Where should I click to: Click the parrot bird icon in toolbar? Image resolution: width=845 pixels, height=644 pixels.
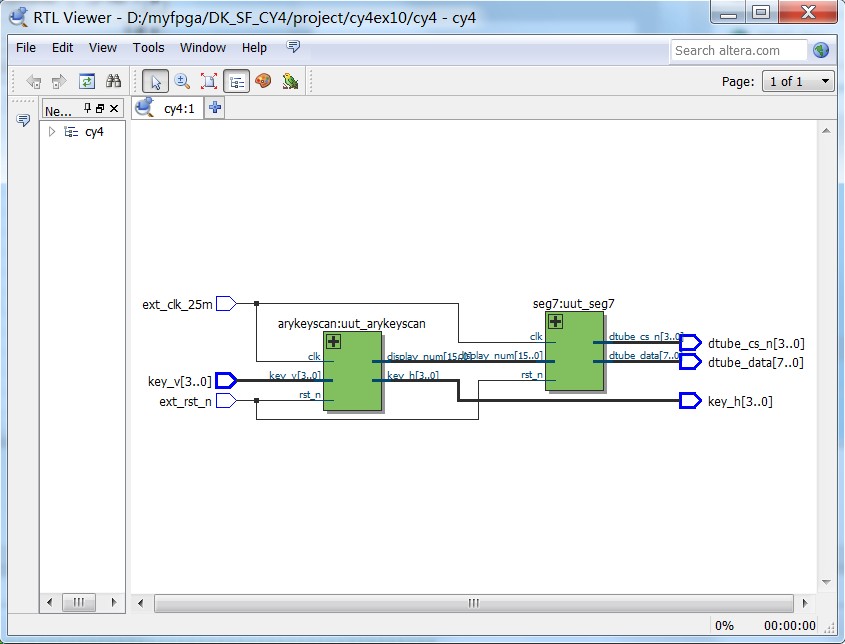[290, 81]
